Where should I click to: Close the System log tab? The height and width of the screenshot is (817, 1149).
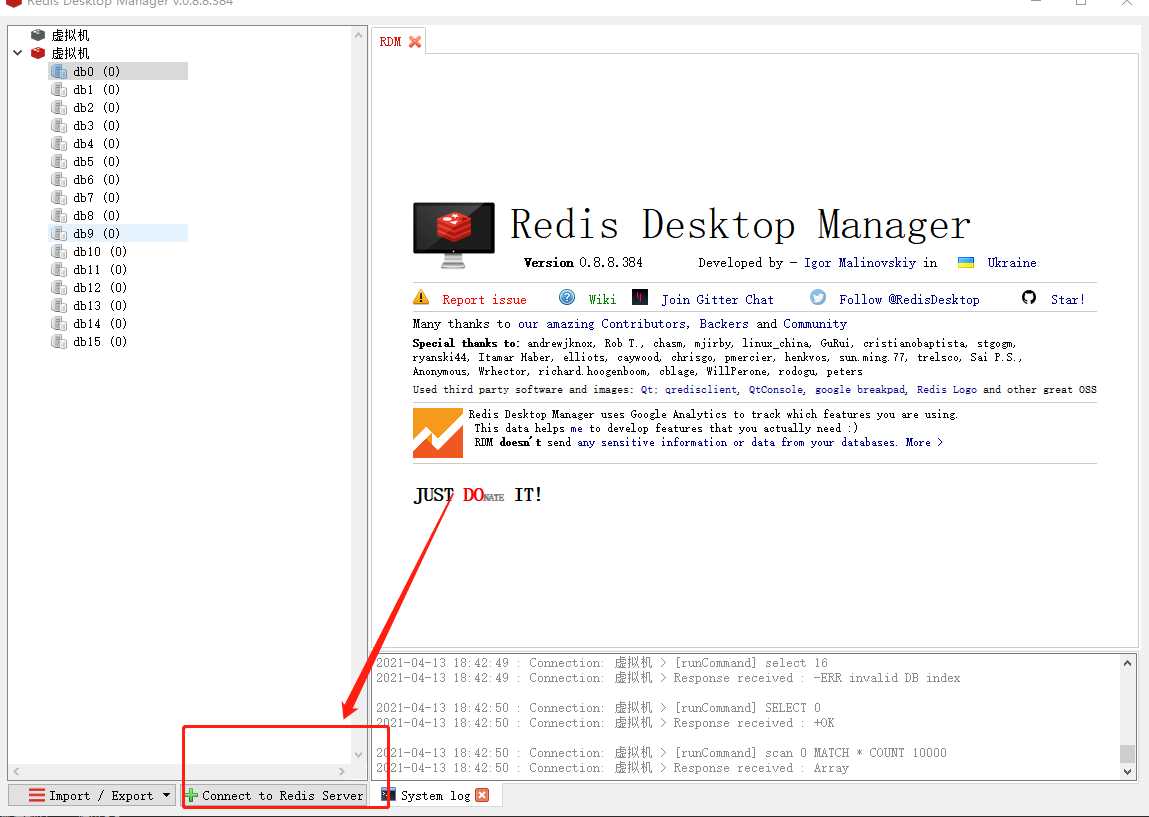481,795
